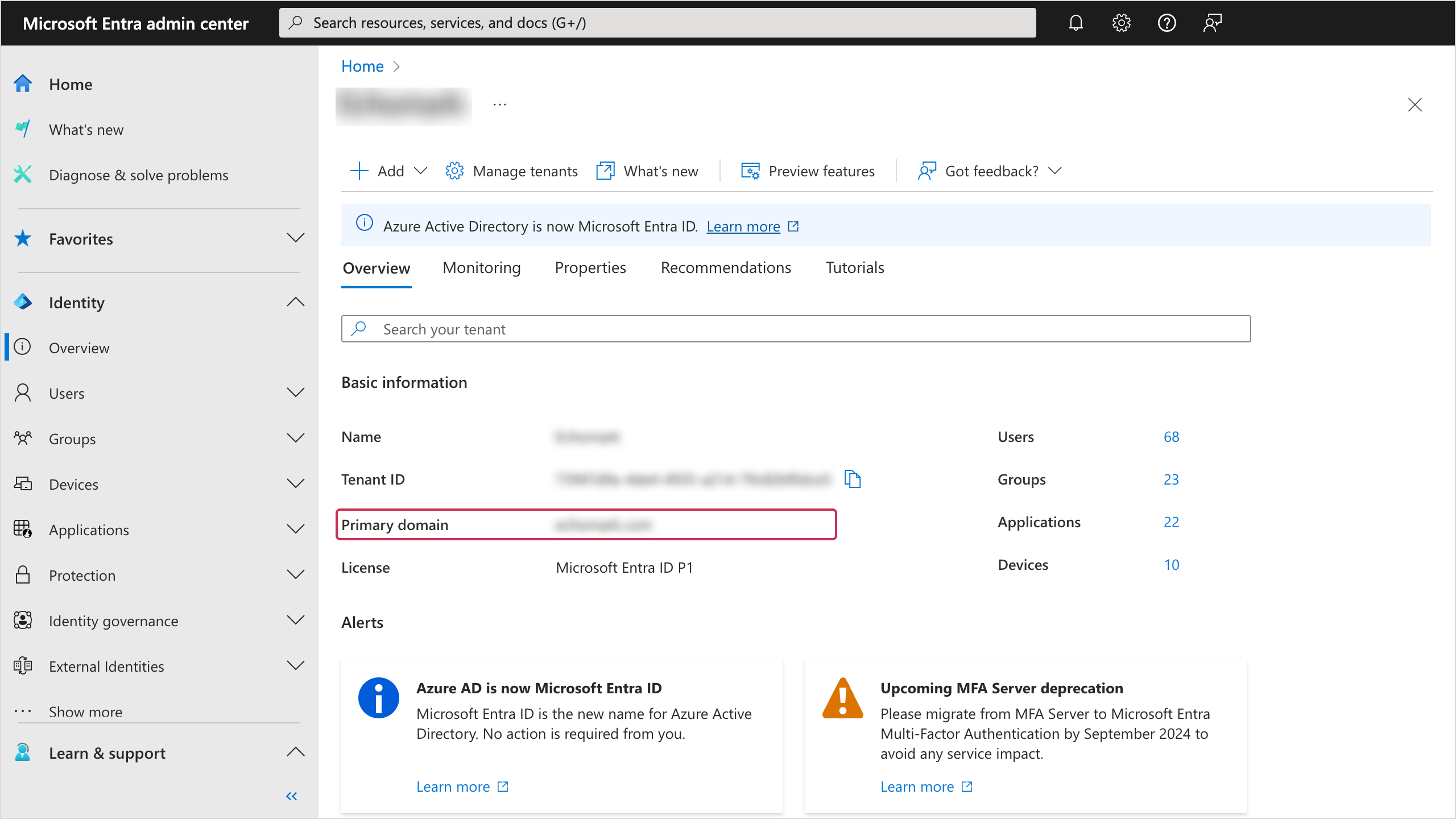Screen dimensions: 1456x819
Task: Collapse the Identity section chevron
Action: (296, 301)
